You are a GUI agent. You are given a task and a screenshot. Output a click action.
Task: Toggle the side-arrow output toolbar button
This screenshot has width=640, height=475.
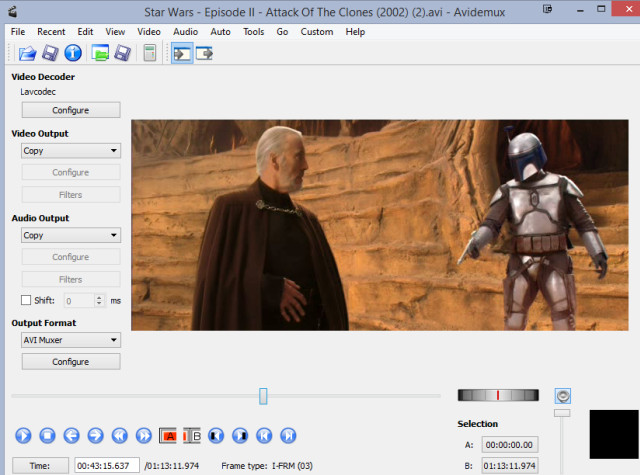[x=205, y=53]
